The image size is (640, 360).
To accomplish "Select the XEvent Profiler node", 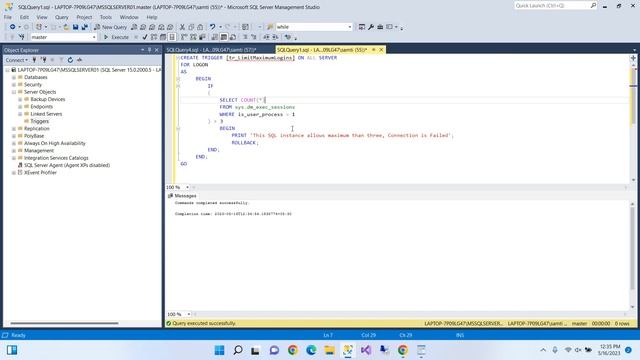I will (x=40, y=173).
